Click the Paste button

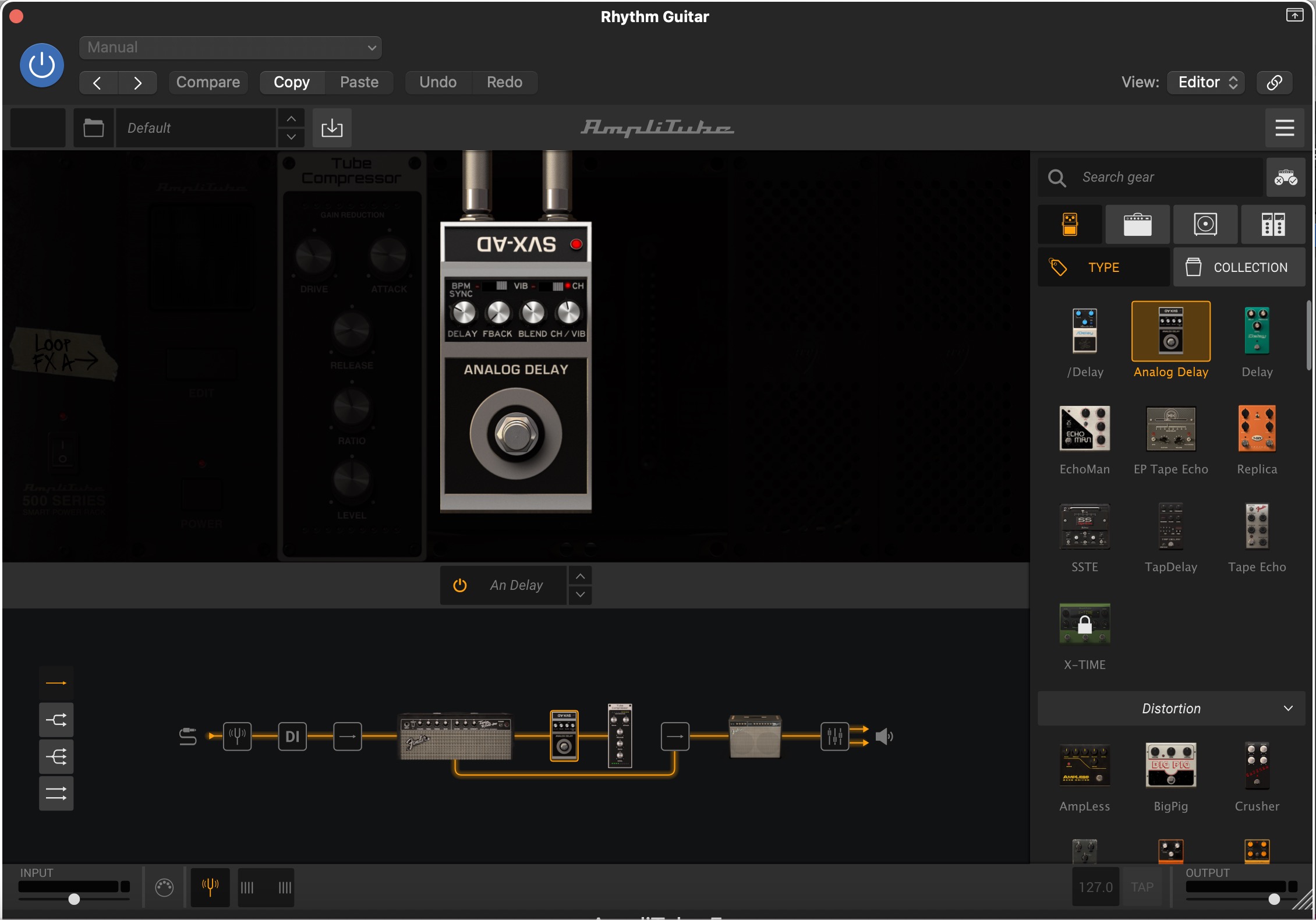pos(359,83)
